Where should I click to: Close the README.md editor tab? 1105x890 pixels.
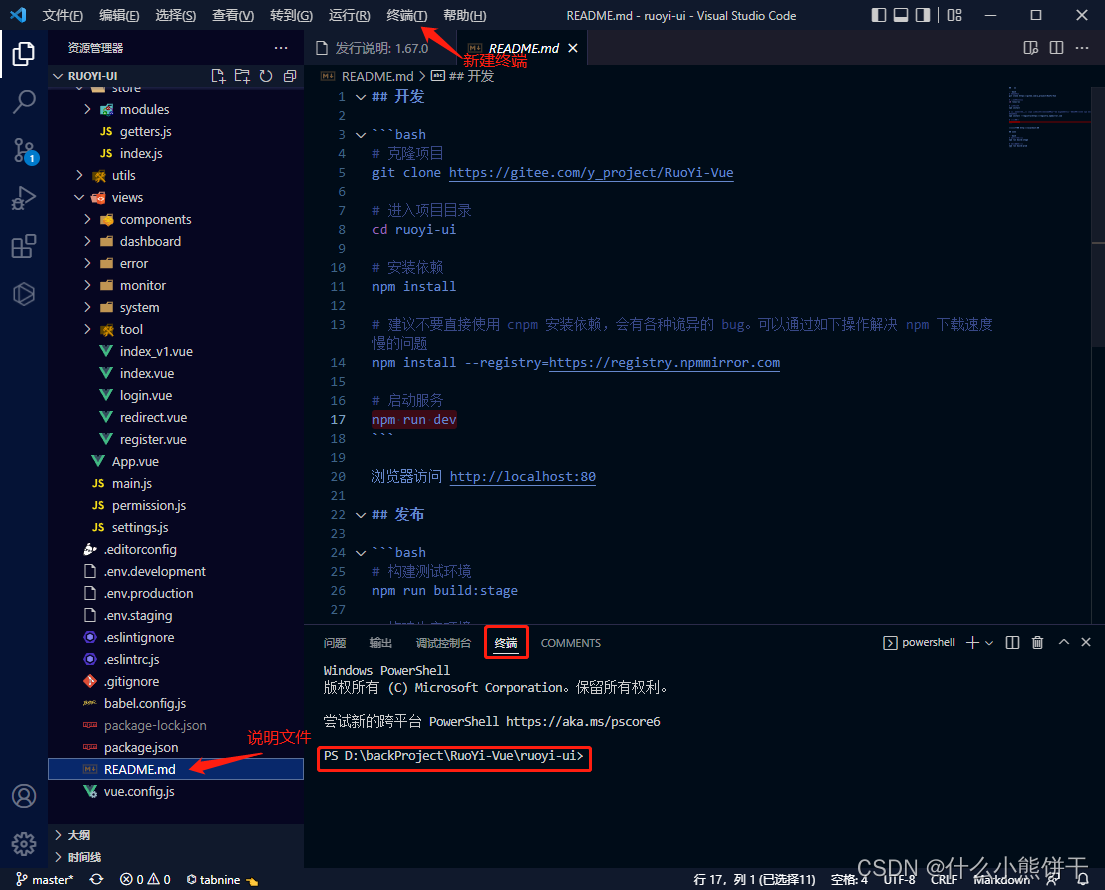573,48
